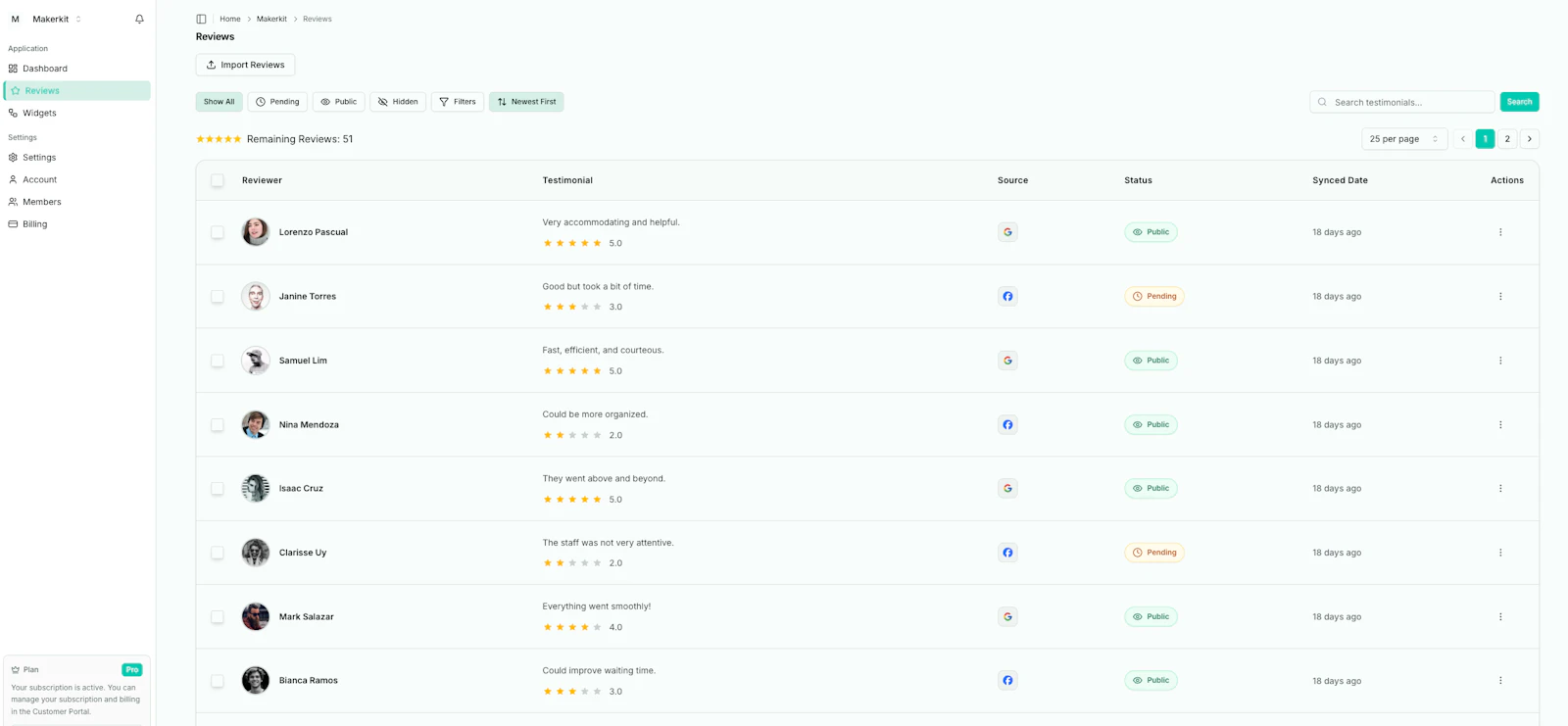Go to next page arrow
The width and height of the screenshot is (1568, 726).
click(x=1530, y=139)
